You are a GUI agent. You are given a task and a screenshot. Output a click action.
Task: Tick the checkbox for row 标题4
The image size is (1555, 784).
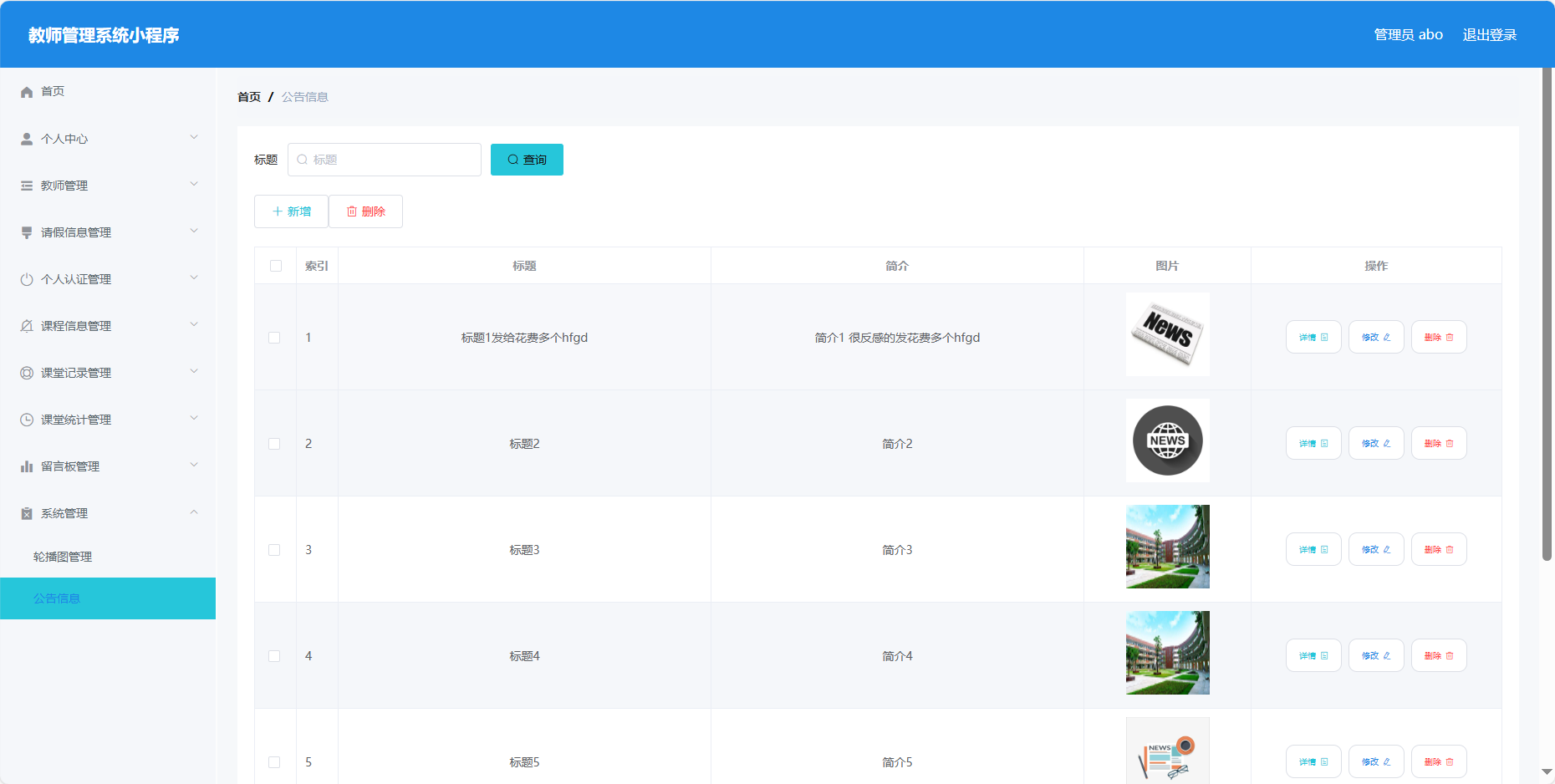point(274,656)
